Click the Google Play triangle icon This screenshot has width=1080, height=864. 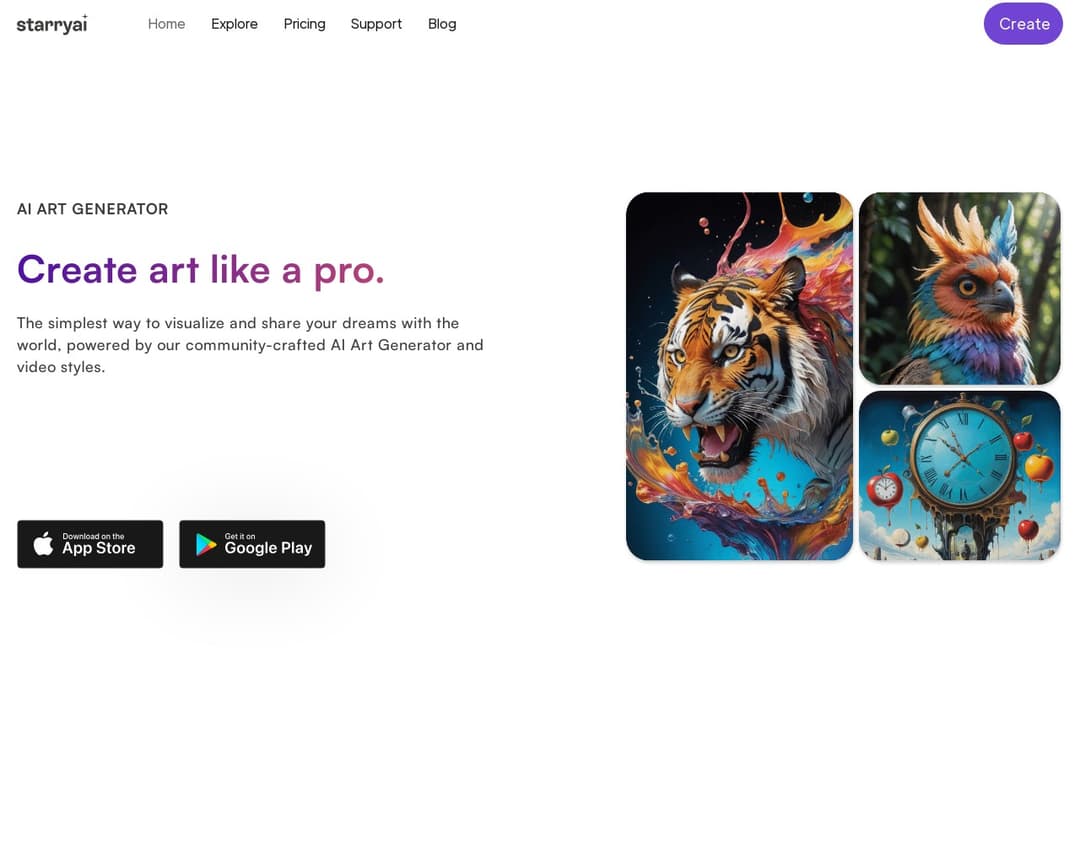click(205, 544)
